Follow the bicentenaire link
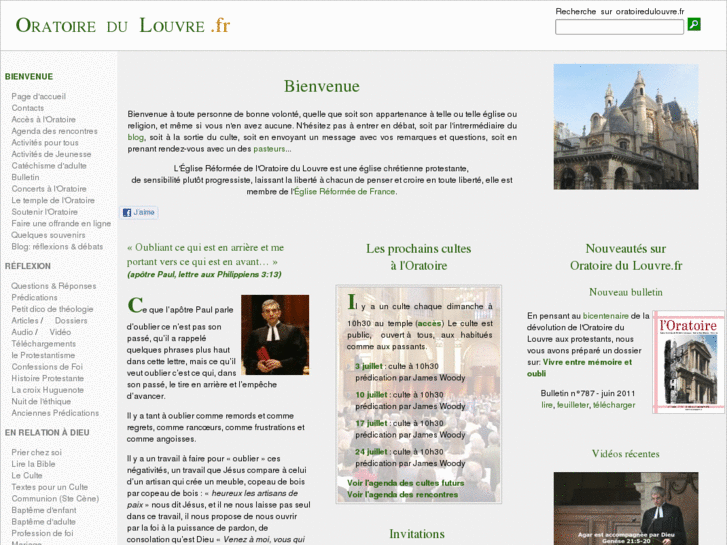This screenshot has height=545, width=727. pos(606,316)
